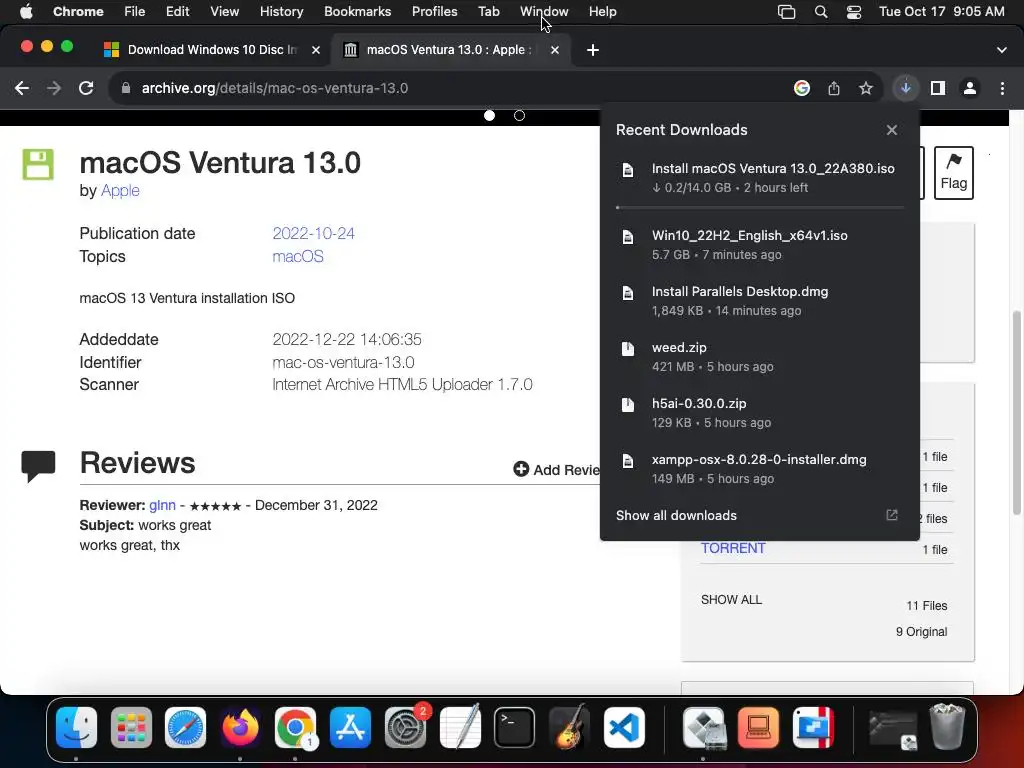
Task: Open System Settings from the Dock
Action: point(405,727)
